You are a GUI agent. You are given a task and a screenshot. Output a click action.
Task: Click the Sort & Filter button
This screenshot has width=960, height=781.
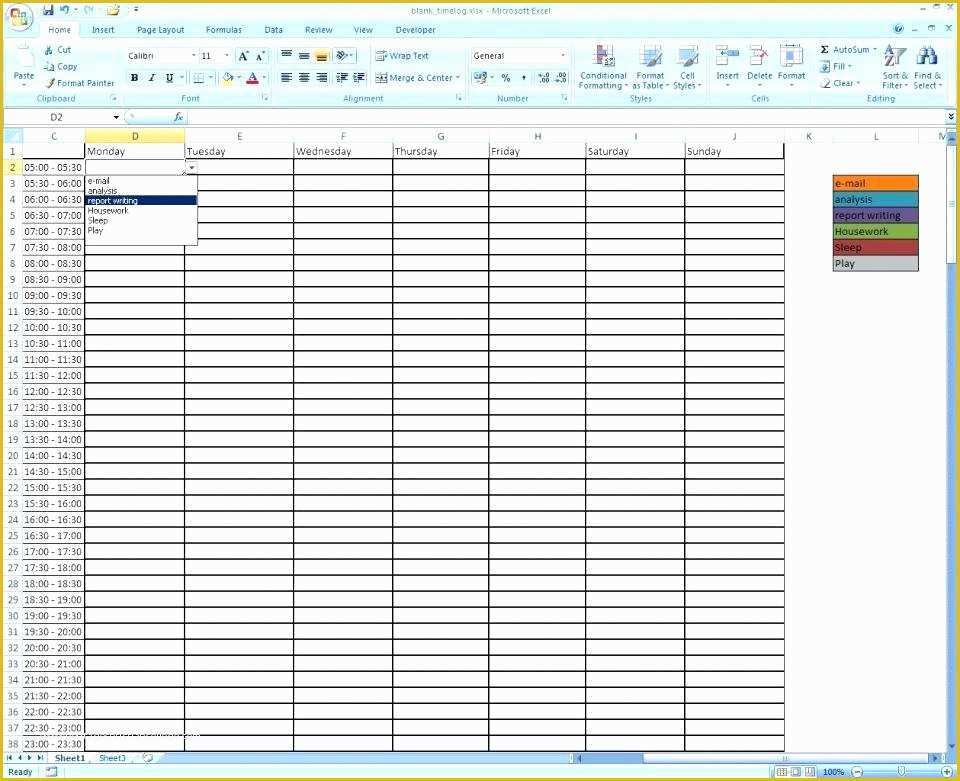895,67
